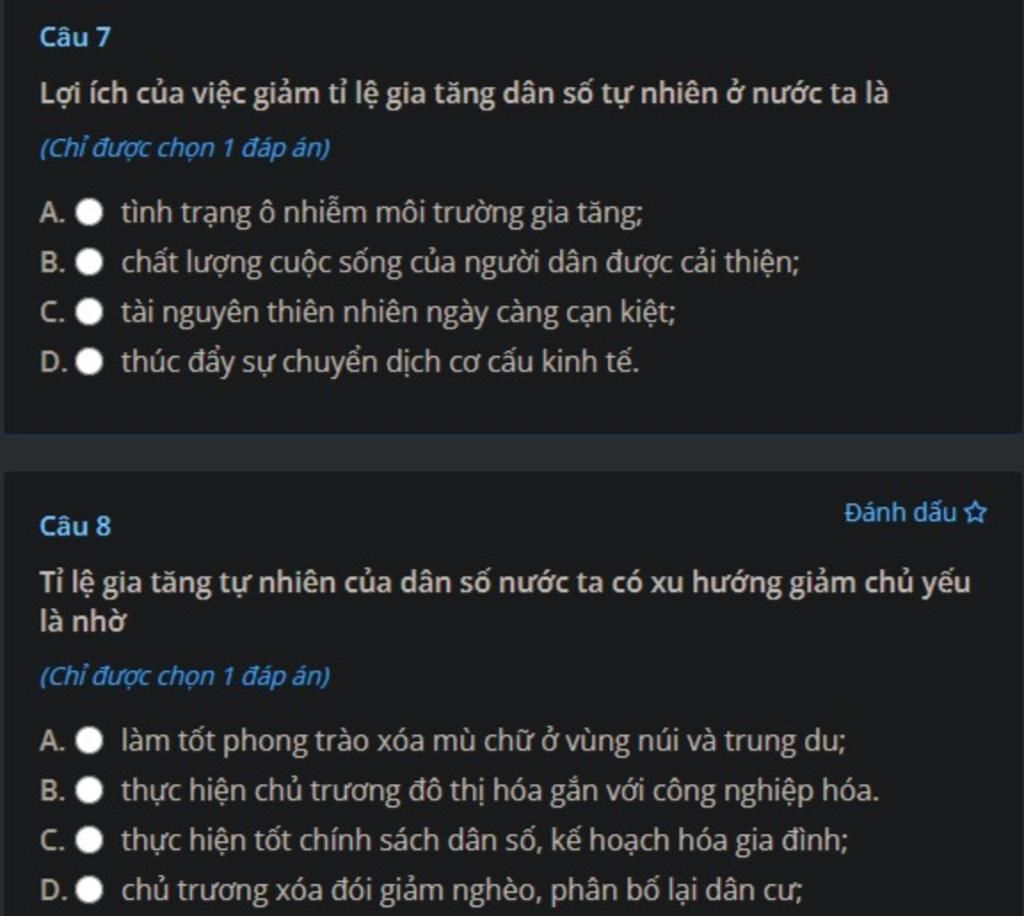This screenshot has height=916, width=1024.
Task: Select radio button A for Câu 7
Action: [90, 213]
